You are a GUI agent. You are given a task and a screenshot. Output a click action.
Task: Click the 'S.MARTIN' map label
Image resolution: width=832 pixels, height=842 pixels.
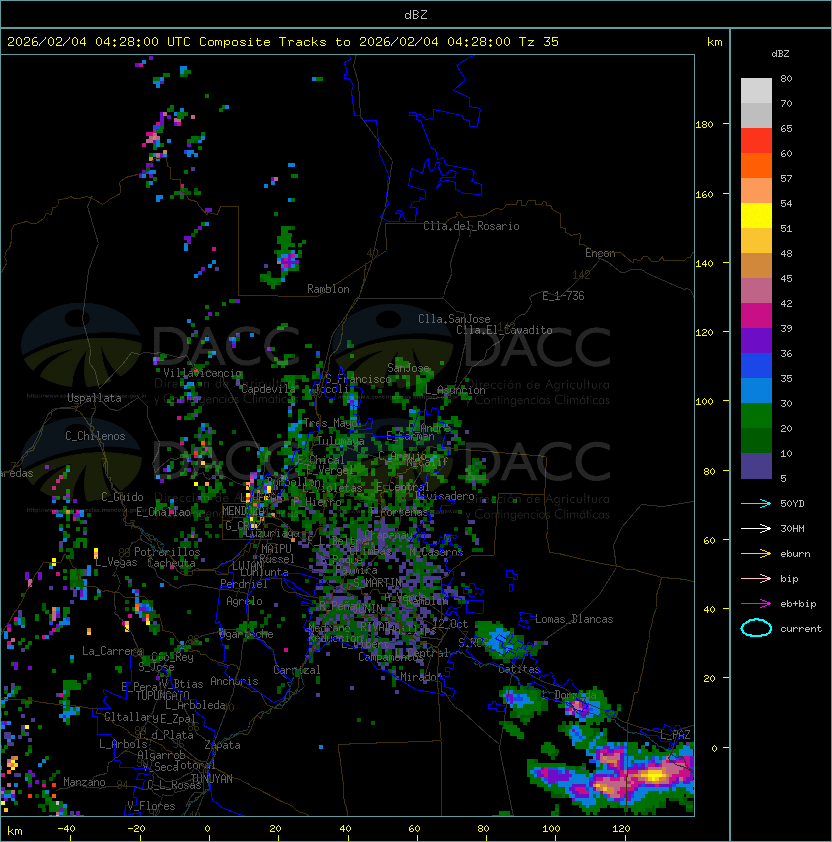pyautogui.click(x=377, y=582)
